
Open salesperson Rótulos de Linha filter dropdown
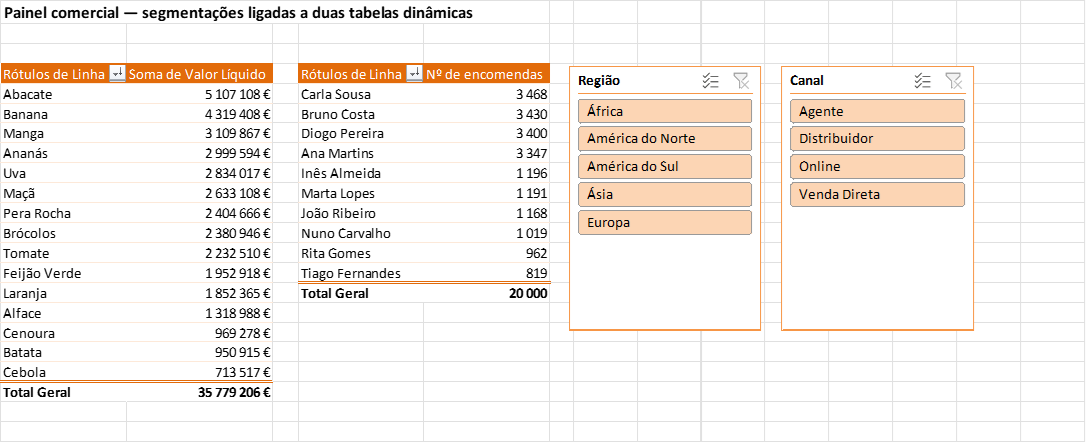point(414,74)
